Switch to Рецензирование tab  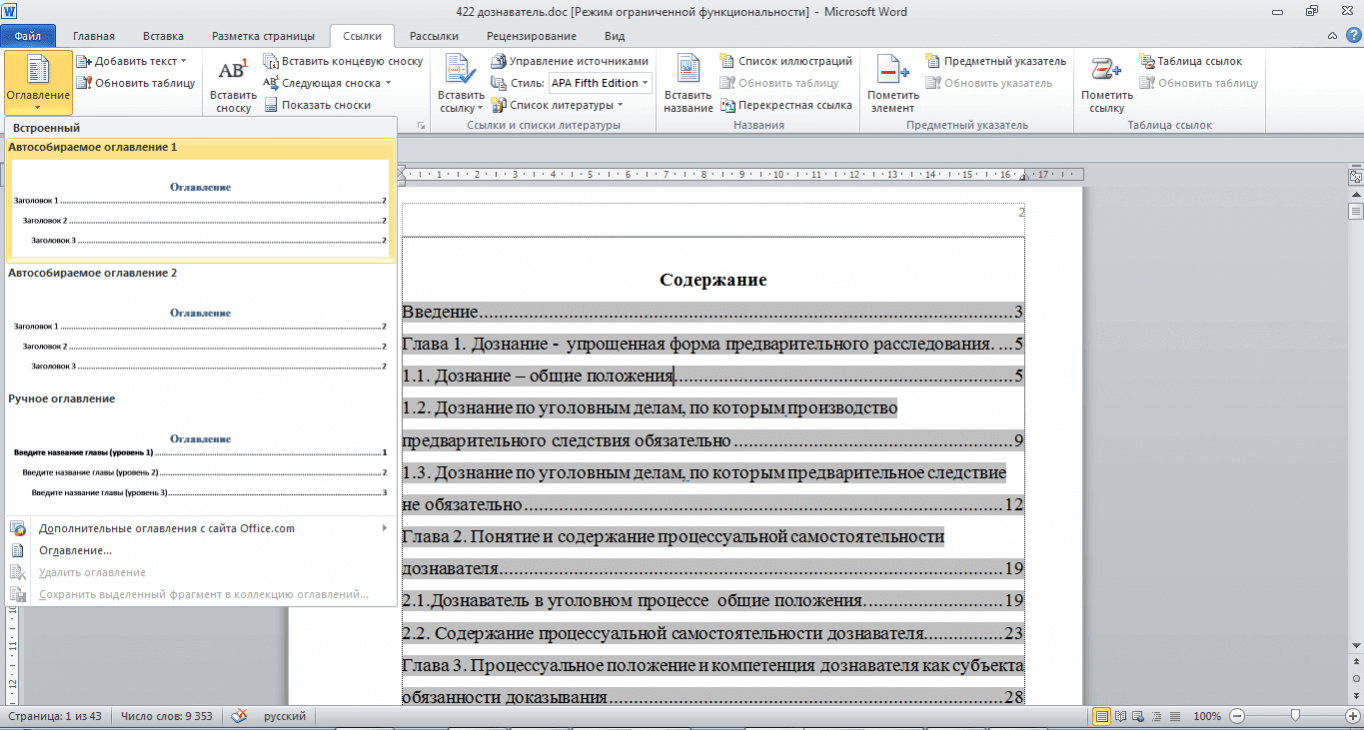pyautogui.click(x=531, y=36)
